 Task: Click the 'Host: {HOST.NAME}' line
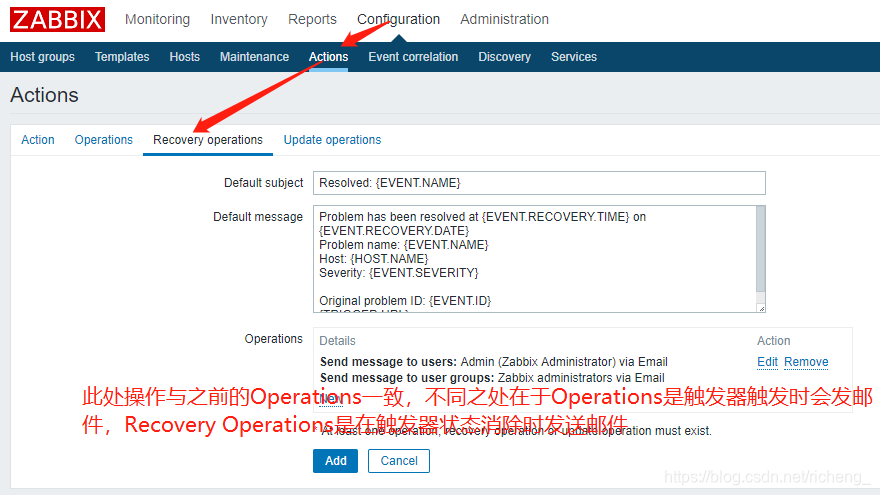(374, 259)
